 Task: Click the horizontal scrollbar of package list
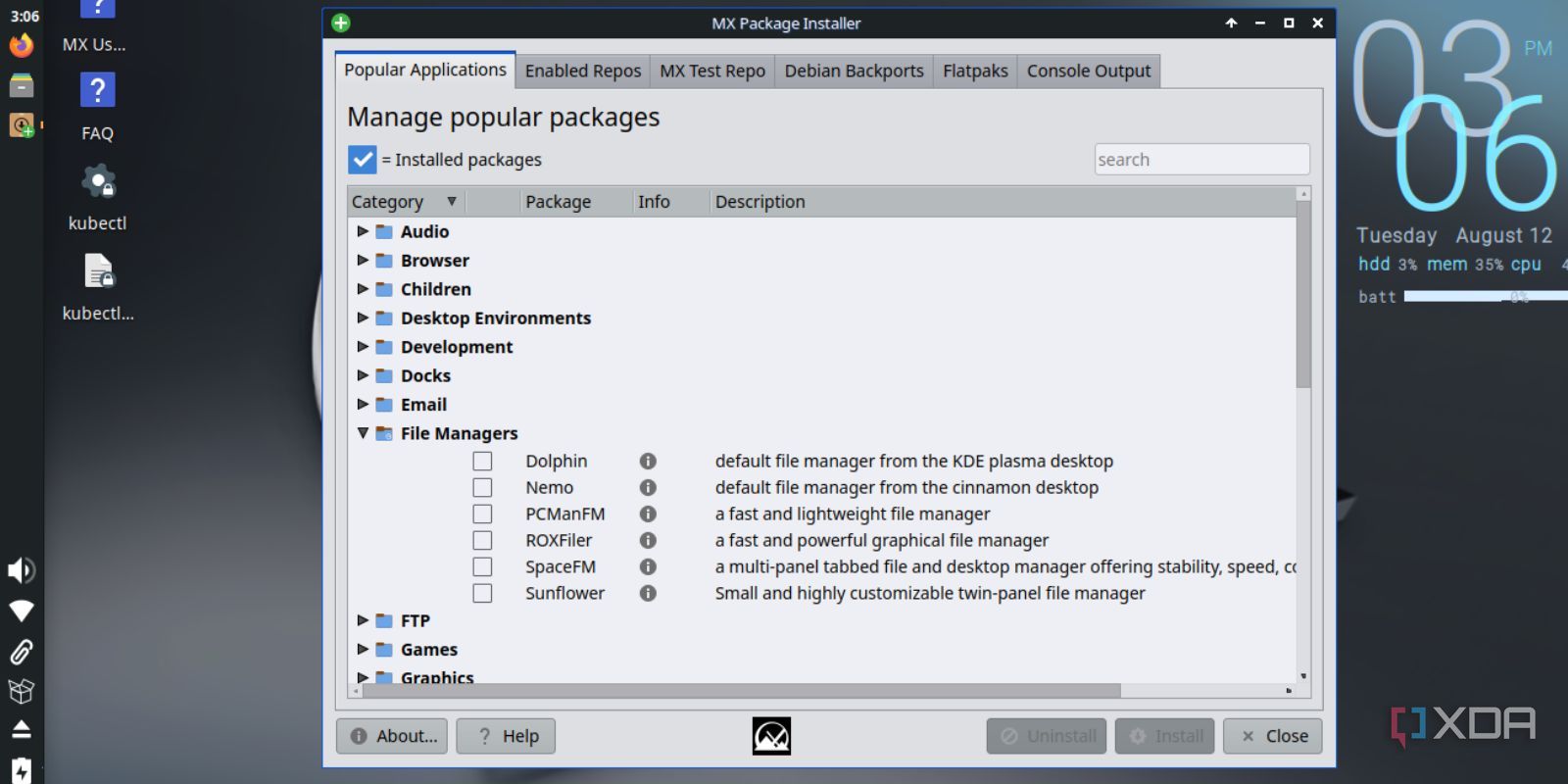[741, 691]
